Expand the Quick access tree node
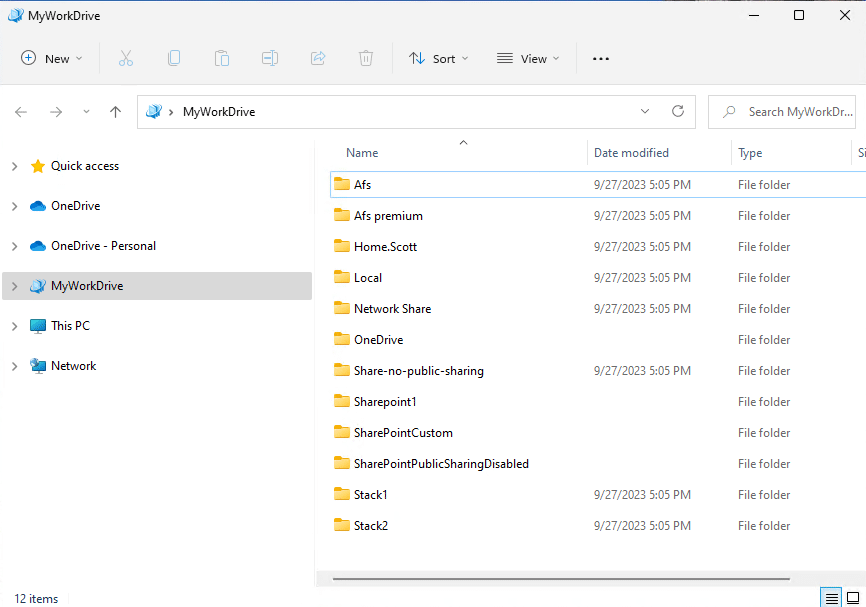The image size is (866, 607). click(14, 167)
